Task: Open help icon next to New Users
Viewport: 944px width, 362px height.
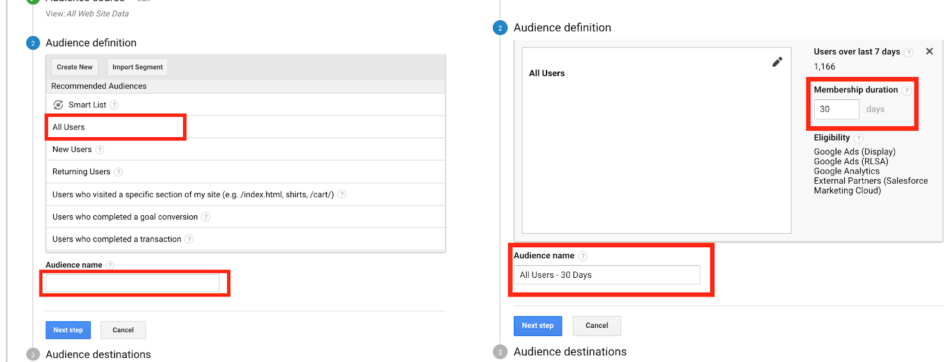Action: 99,149
